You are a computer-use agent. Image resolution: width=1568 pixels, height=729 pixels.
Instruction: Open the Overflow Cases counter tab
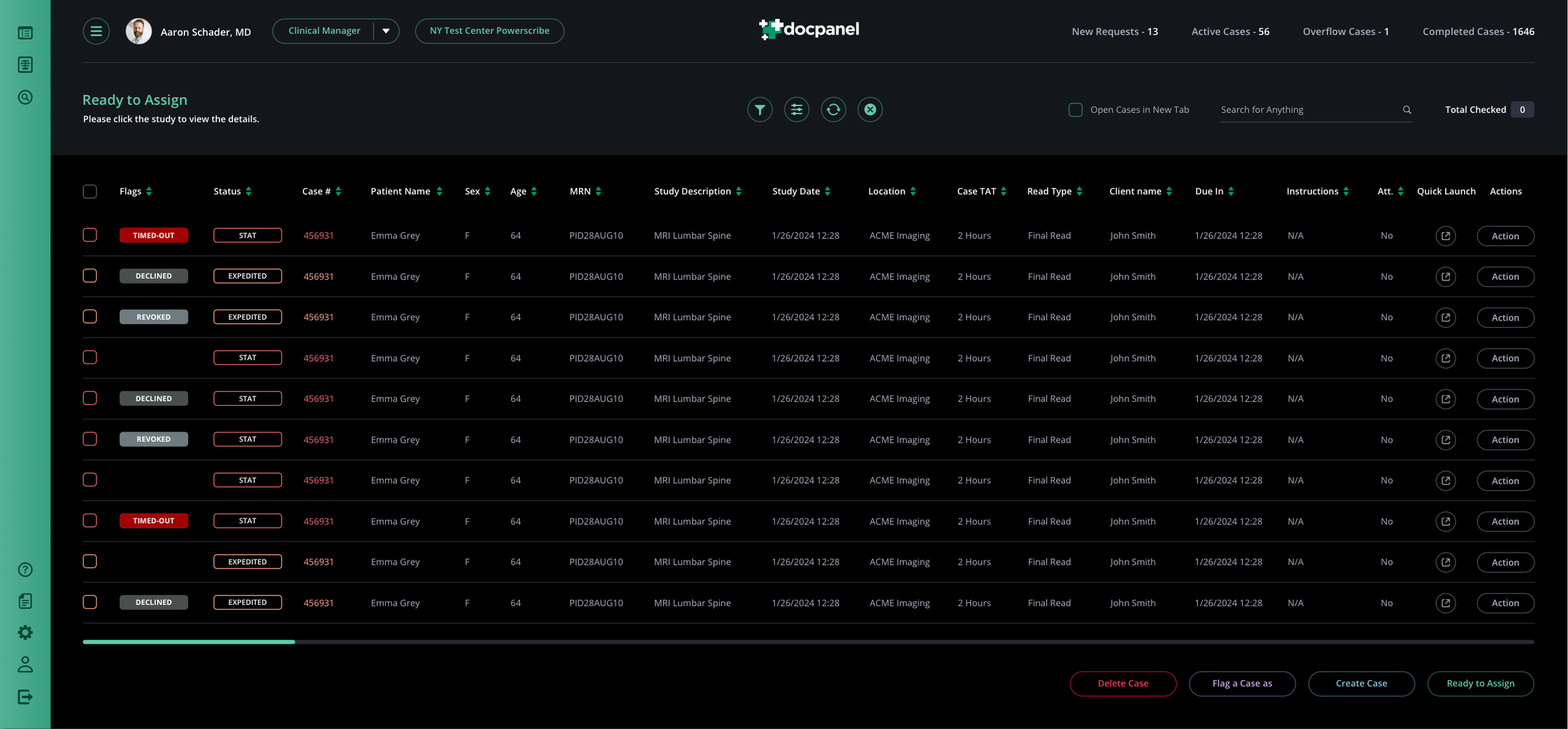point(1345,31)
